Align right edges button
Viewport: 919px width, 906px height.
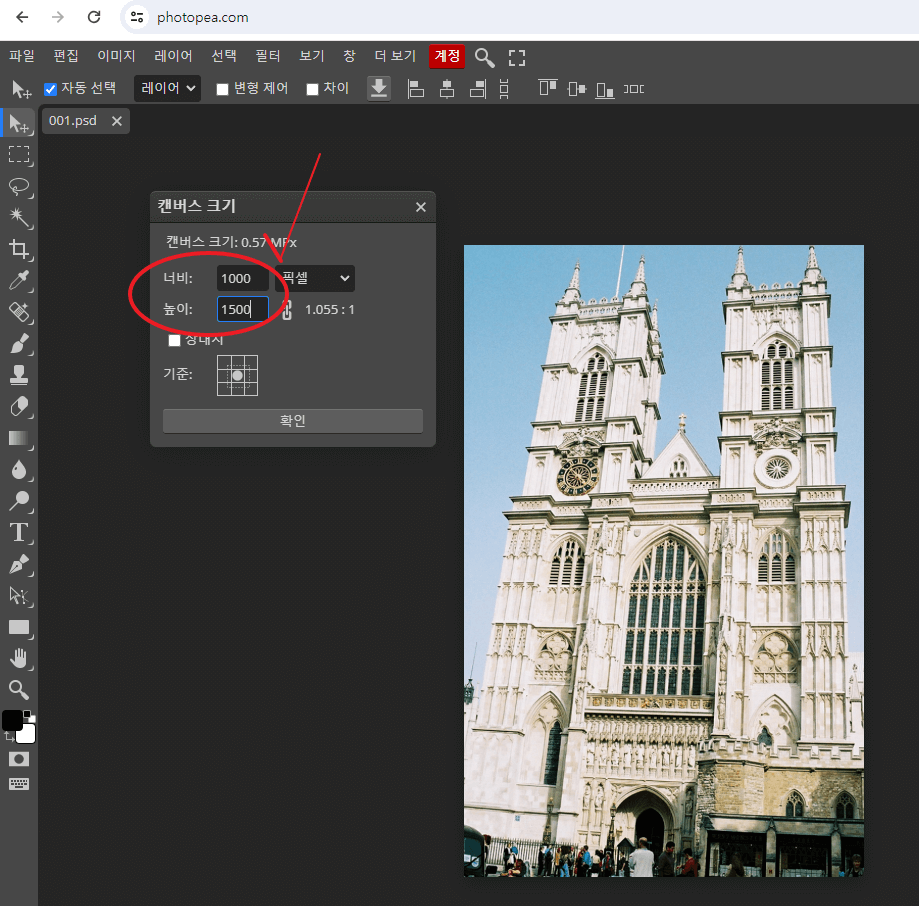click(x=478, y=89)
